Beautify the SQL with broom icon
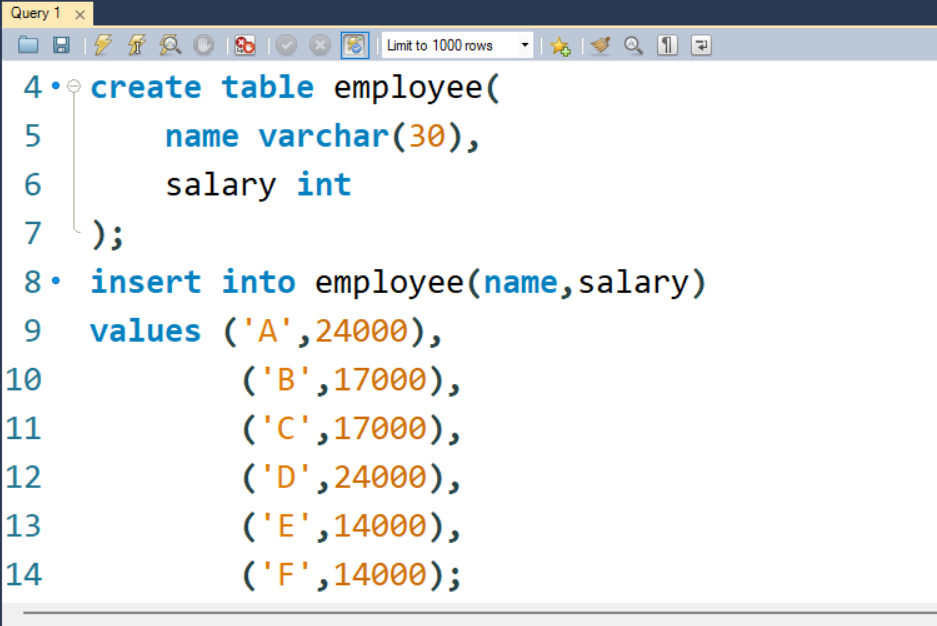Viewport: 937px width, 626px height. pos(601,45)
